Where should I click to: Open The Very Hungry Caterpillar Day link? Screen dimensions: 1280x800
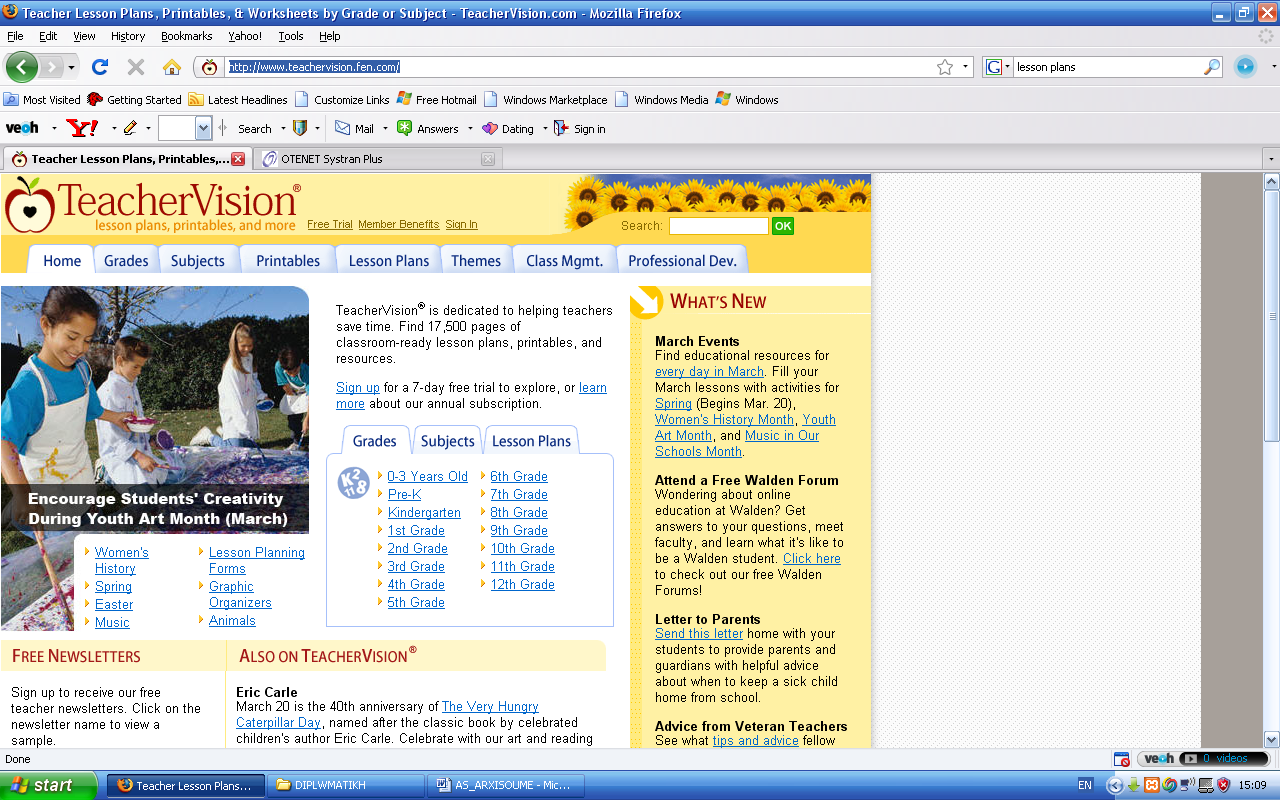click(x=387, y=714)
